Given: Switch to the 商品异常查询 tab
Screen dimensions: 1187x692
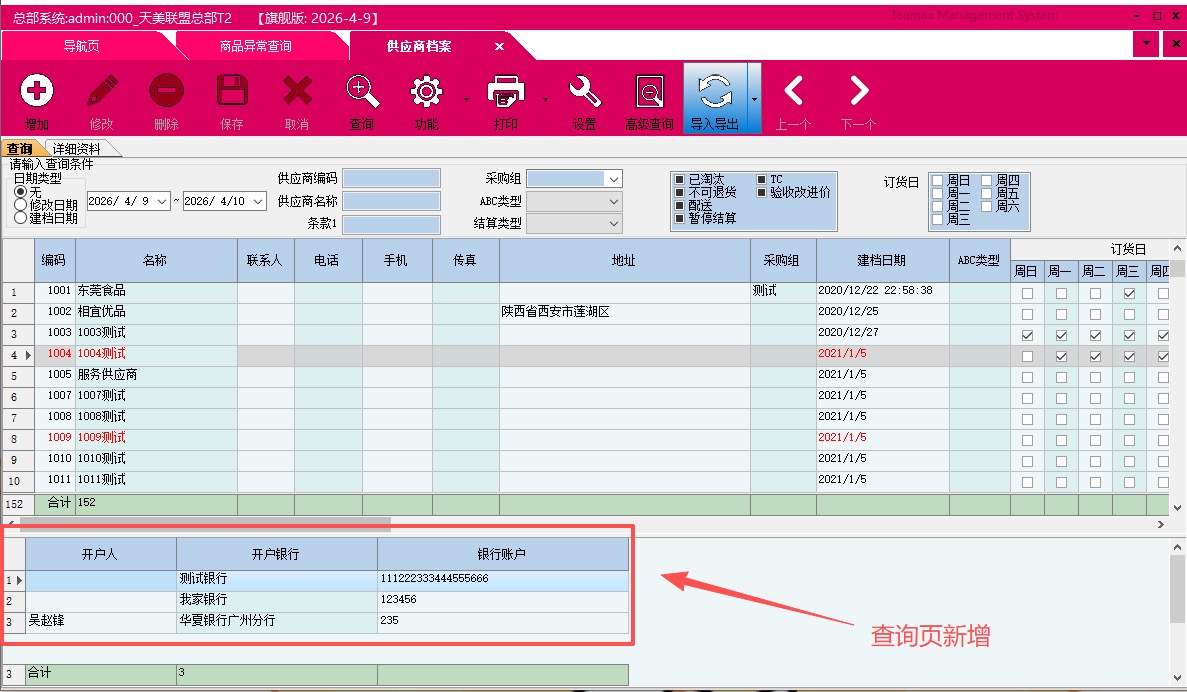Looking at the screenshot, I should click(255, 47).
